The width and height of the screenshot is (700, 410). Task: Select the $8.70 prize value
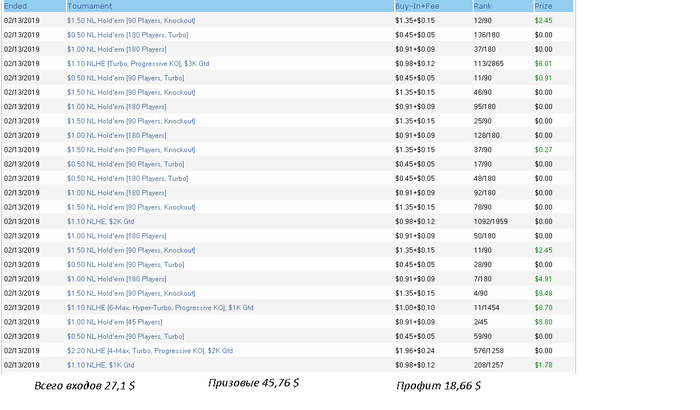click(543, 308)
